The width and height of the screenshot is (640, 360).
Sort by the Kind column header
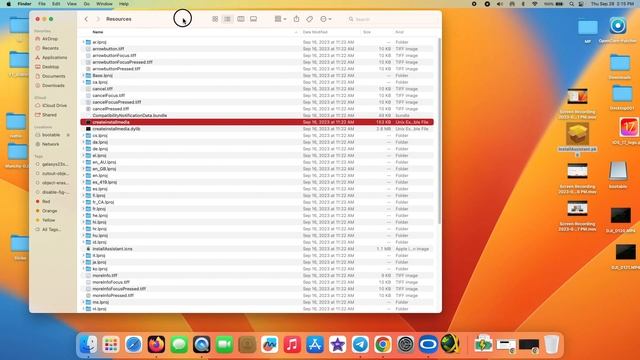pos(399,32)
